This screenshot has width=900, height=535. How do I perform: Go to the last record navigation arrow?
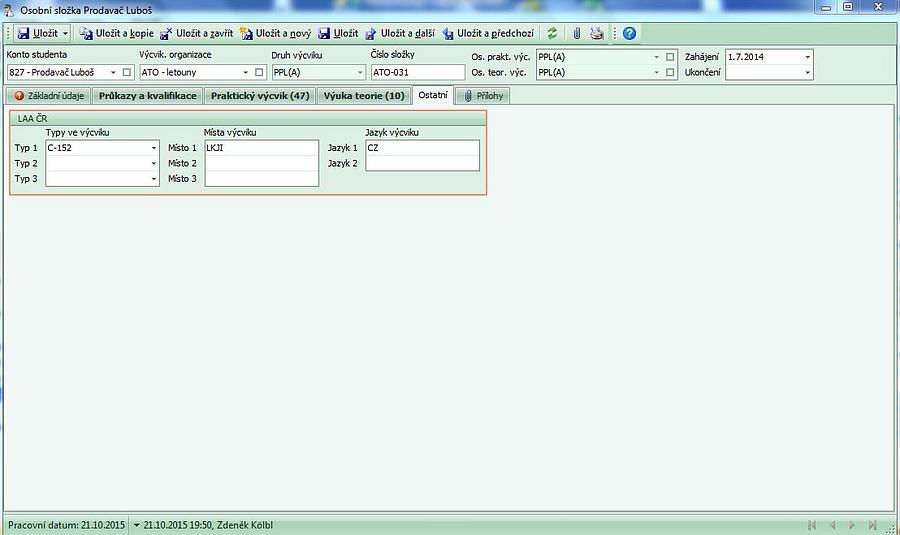(x=873, y=525)
